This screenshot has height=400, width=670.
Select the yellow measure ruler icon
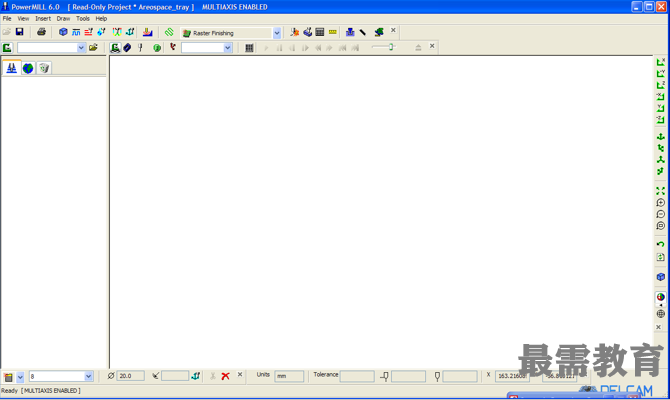click(332, 32)
